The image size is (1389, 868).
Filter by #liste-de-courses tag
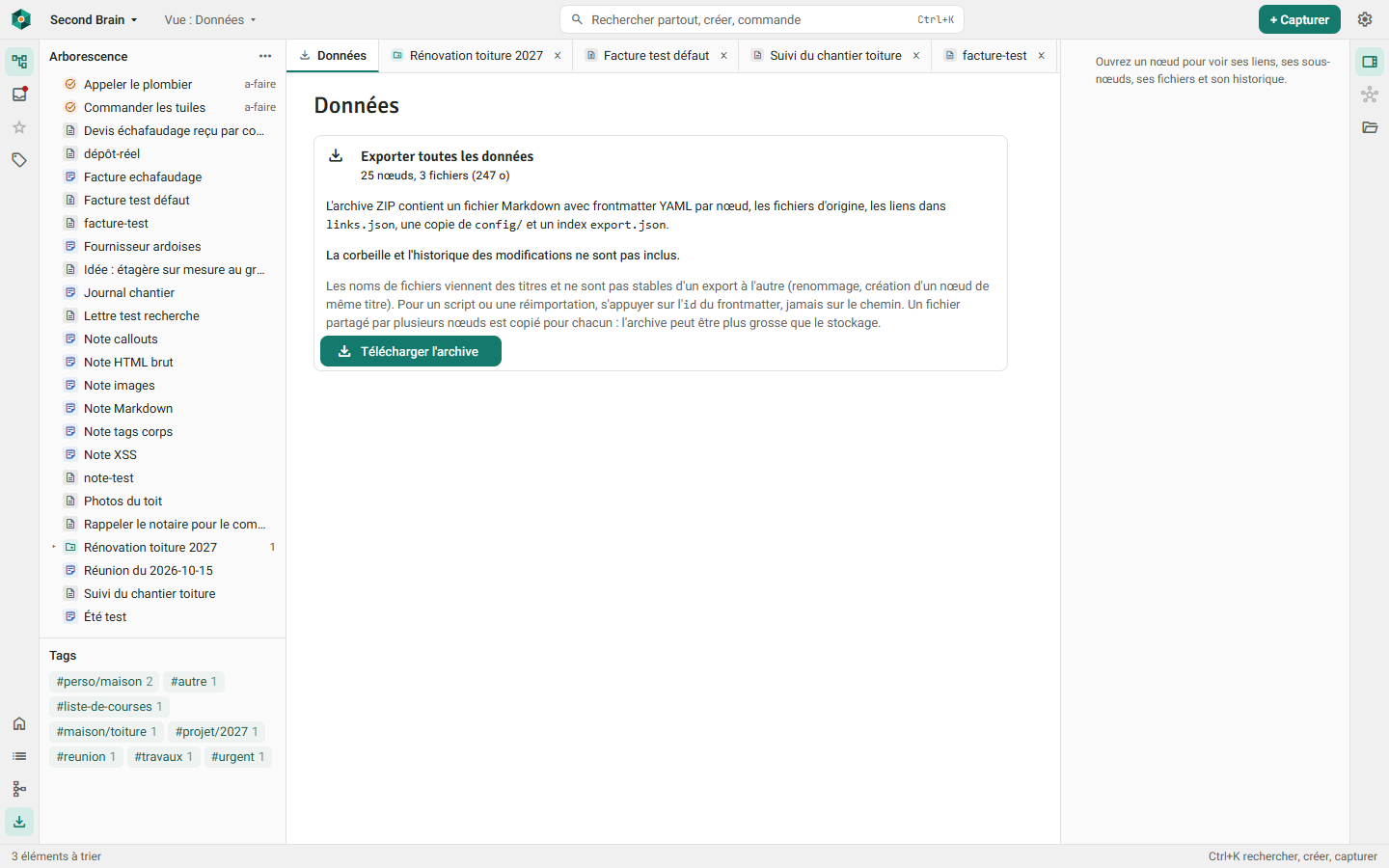109,707
